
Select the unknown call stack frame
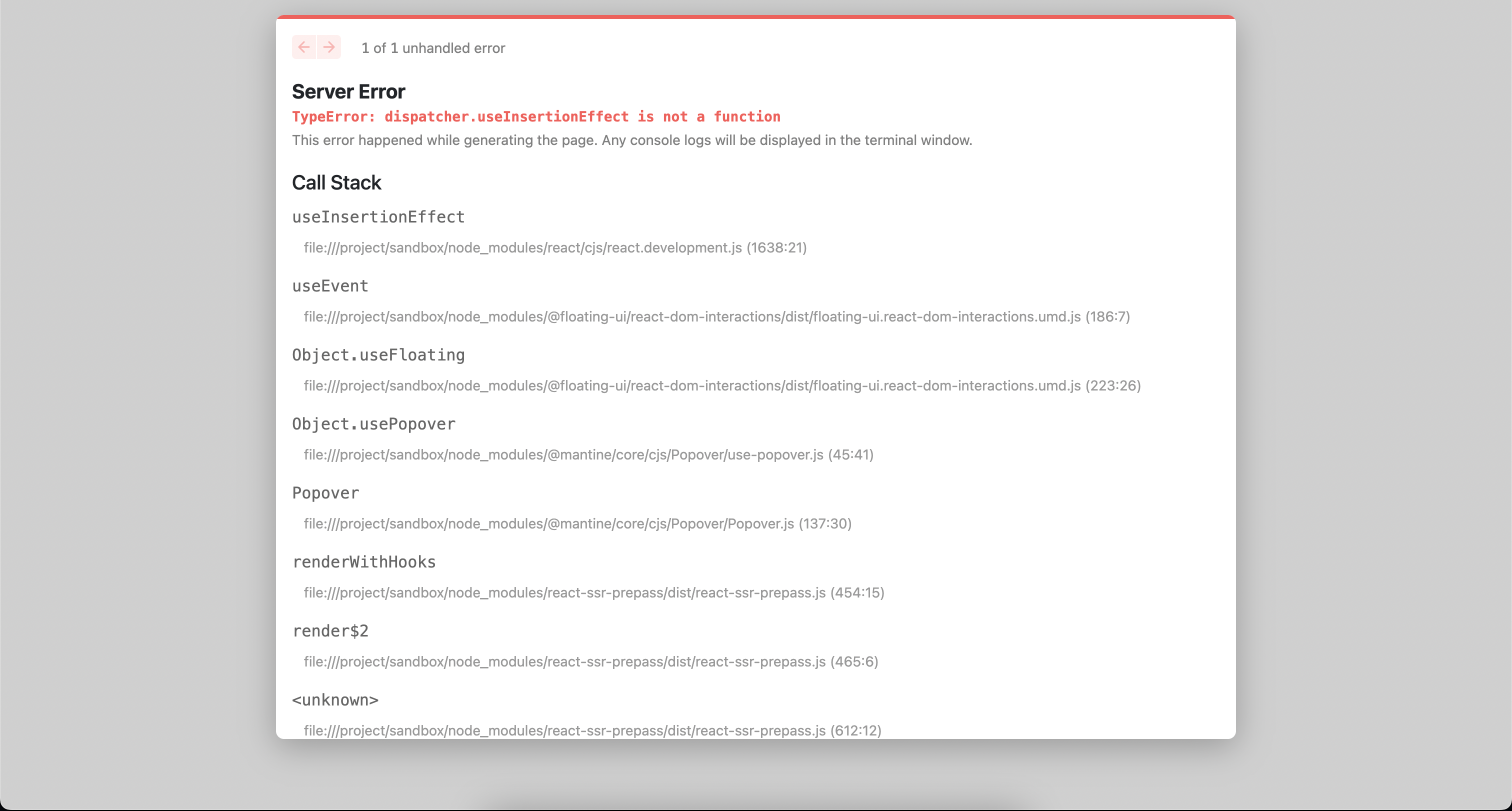[x=335, y=699]
